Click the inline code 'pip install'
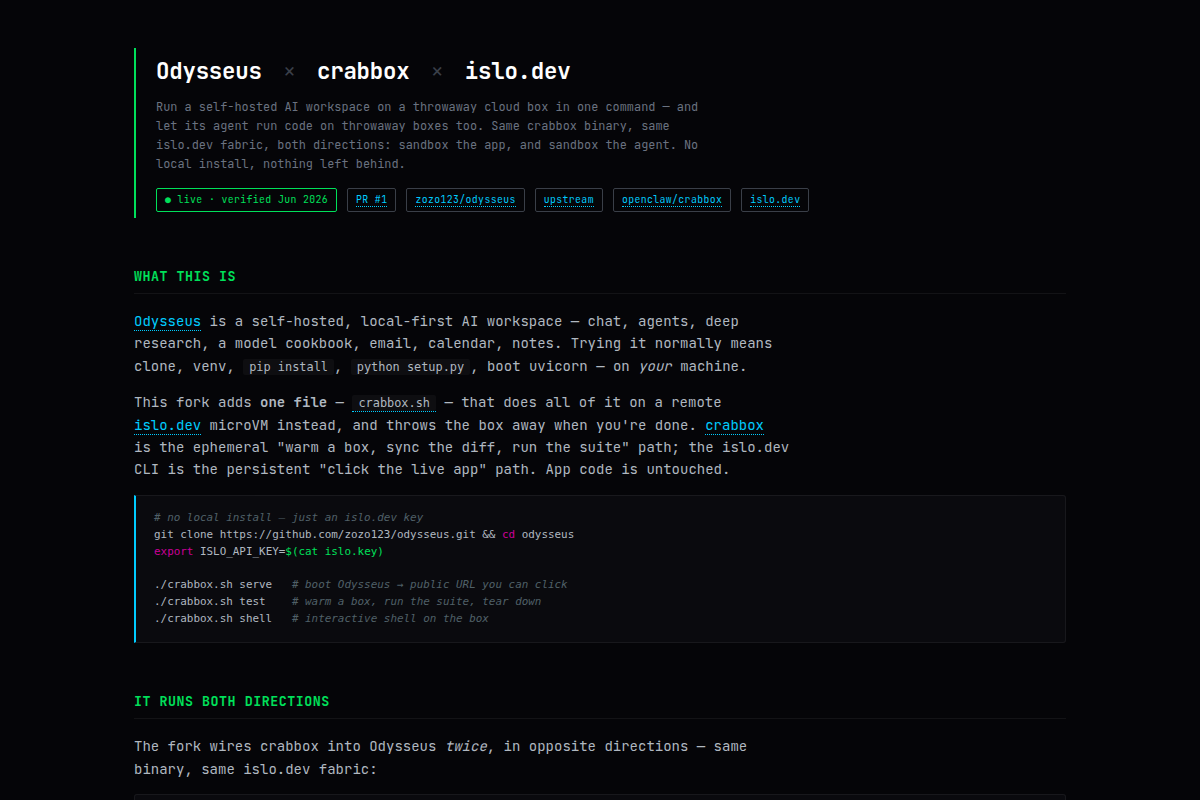Screen dimensions: 1200x800 [288, 367]
